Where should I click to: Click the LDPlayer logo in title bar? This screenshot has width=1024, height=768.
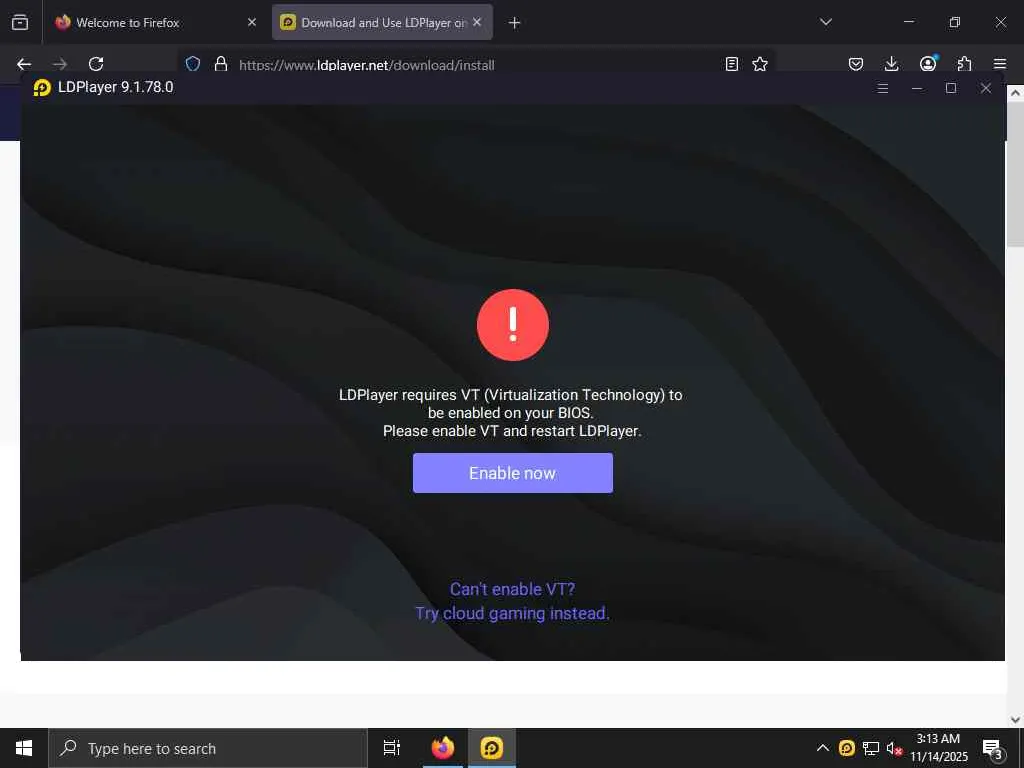42,88
